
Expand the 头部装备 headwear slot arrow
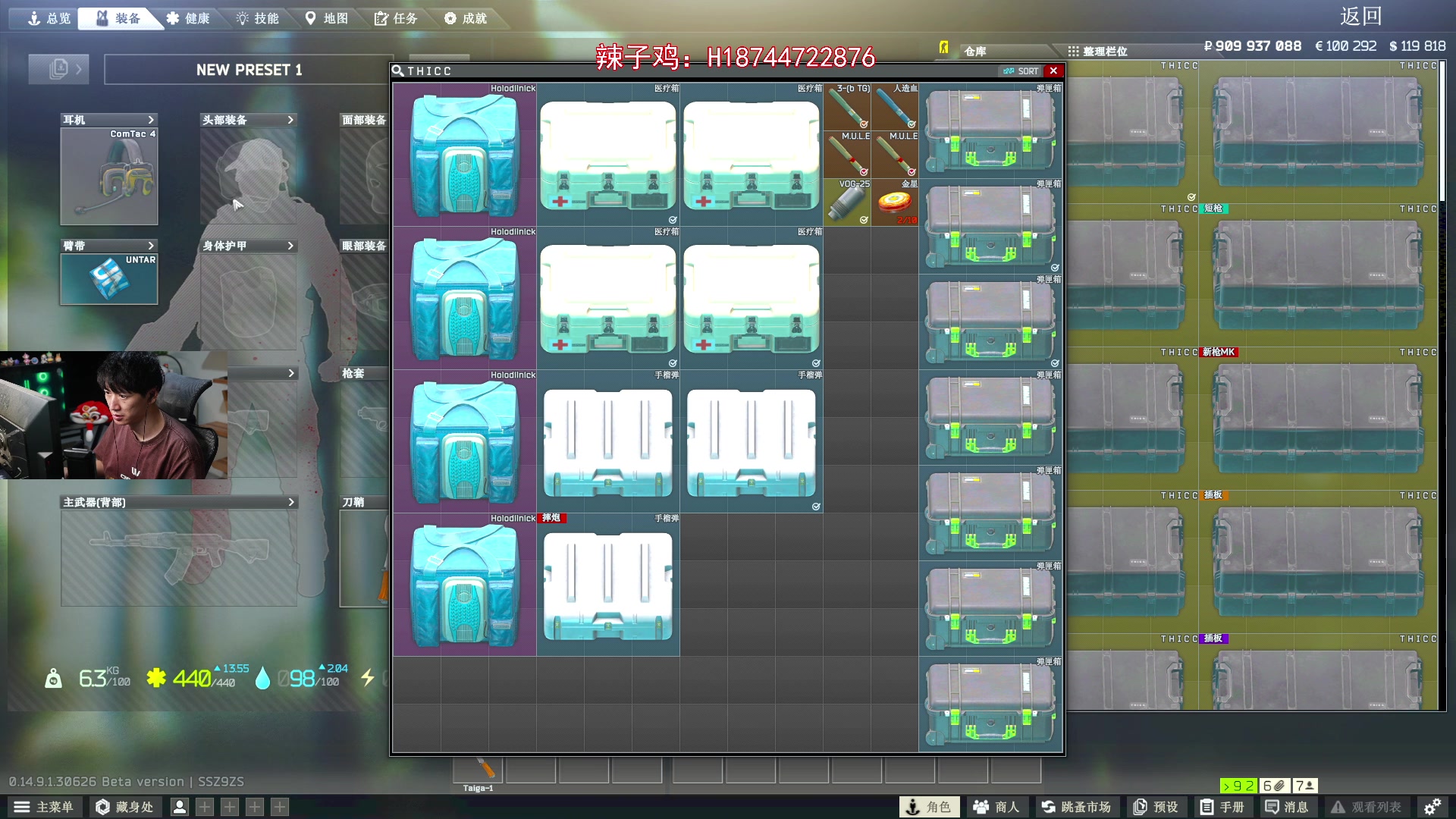tap(290, 120)
